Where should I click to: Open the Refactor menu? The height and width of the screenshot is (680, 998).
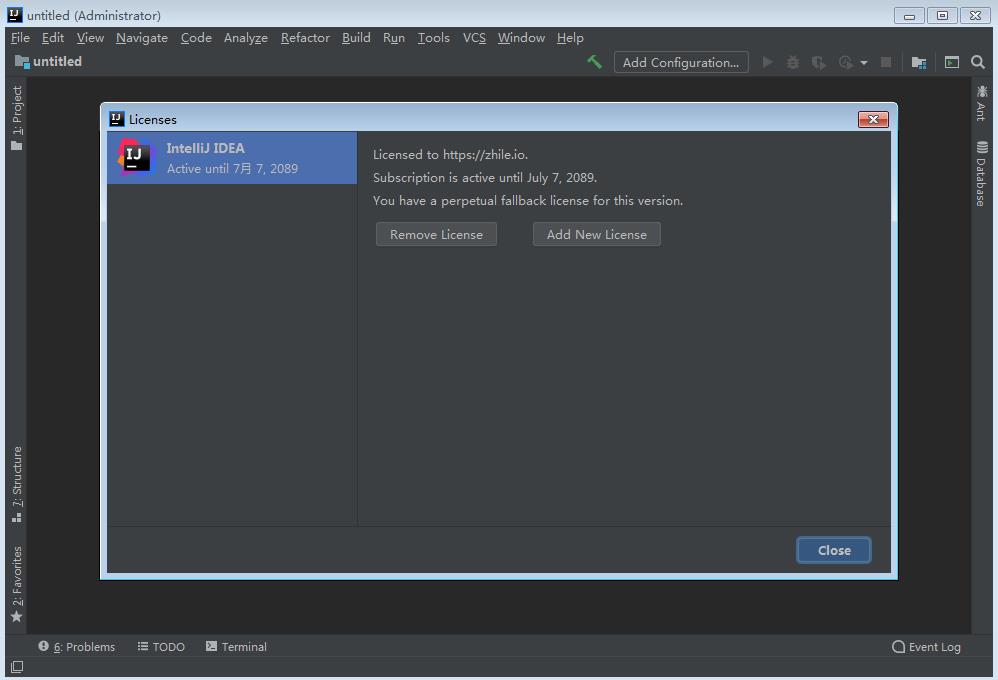(x=306, y=38)
